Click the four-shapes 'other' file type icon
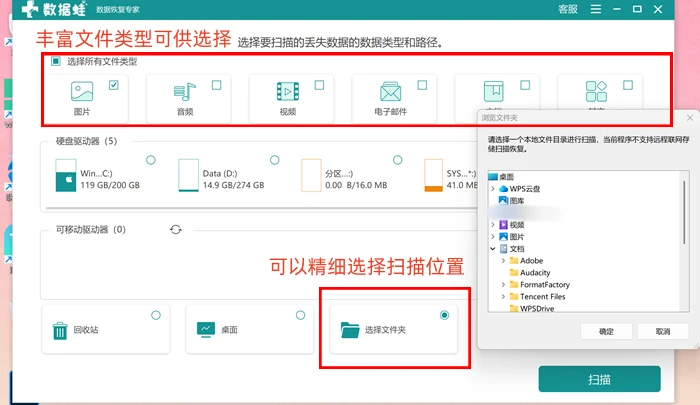700x405 pixels. point(596,92)
